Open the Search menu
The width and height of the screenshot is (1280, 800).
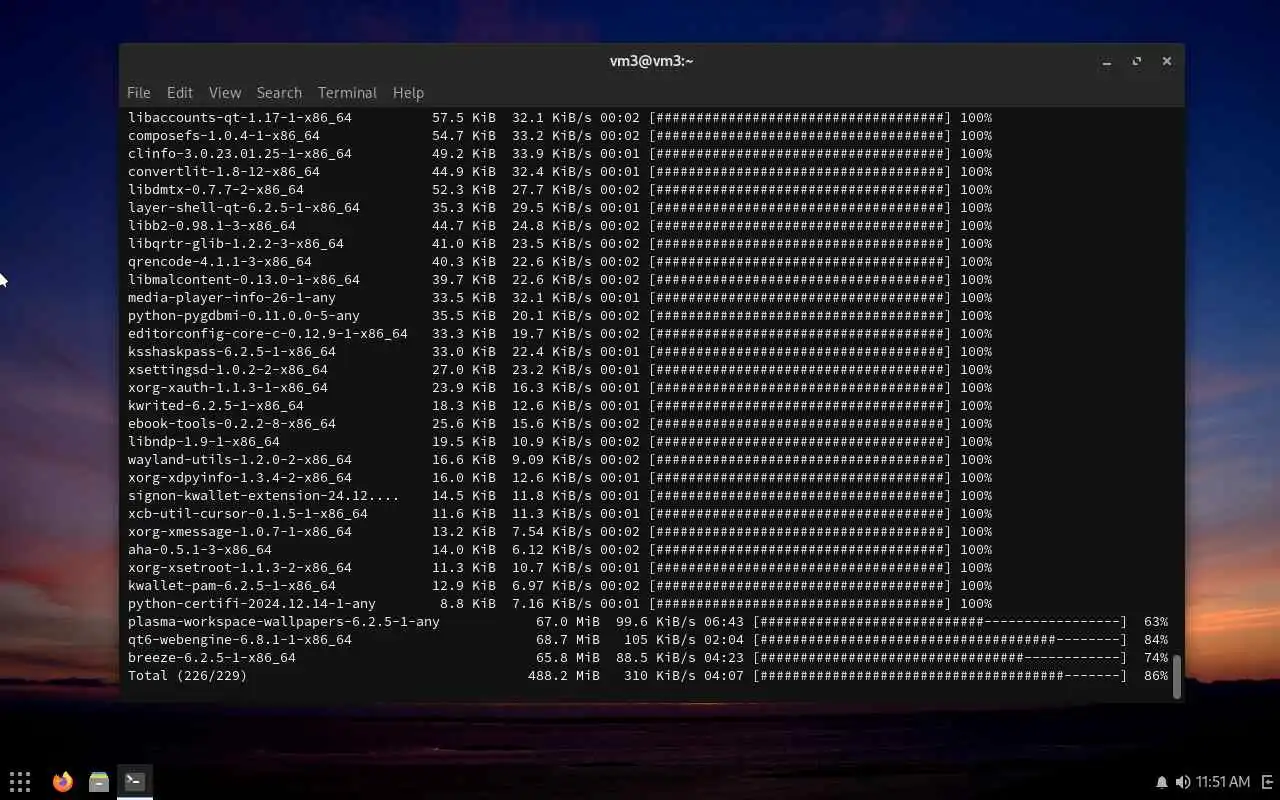click(x=279, y=92)
